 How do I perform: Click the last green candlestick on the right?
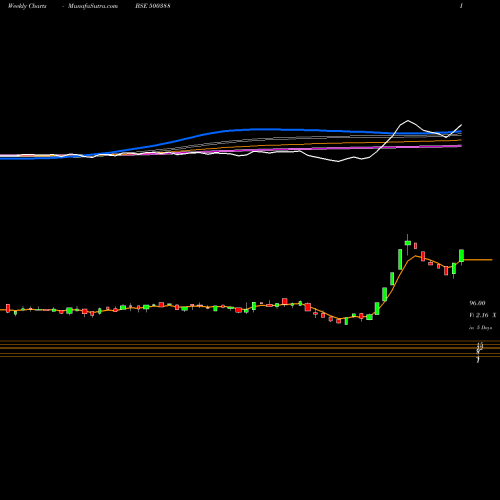(462, 255)
